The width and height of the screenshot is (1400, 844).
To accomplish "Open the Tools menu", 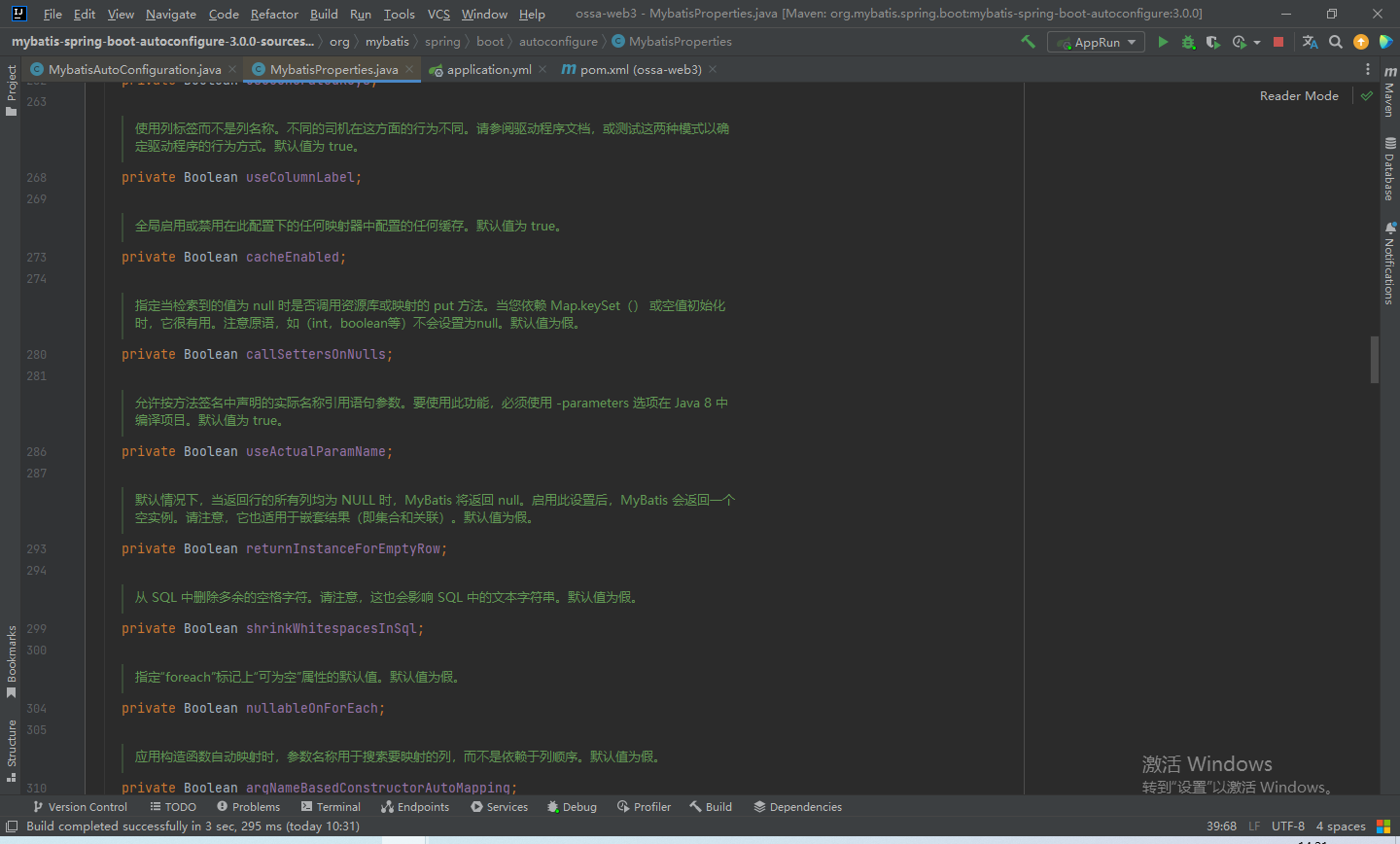I will coord(399,14).
